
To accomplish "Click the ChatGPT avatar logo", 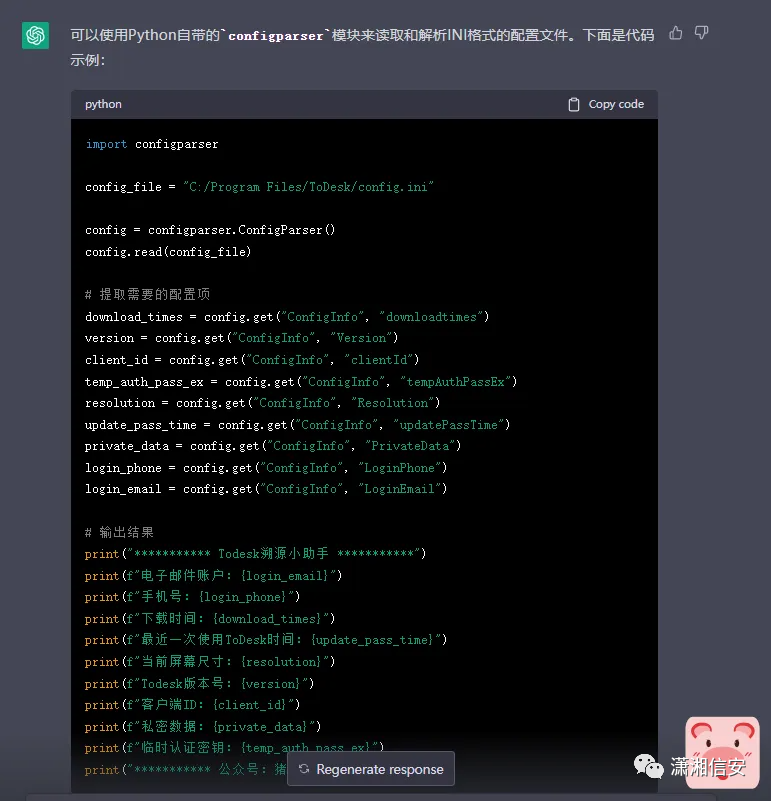I will click(x=35, y=35).
